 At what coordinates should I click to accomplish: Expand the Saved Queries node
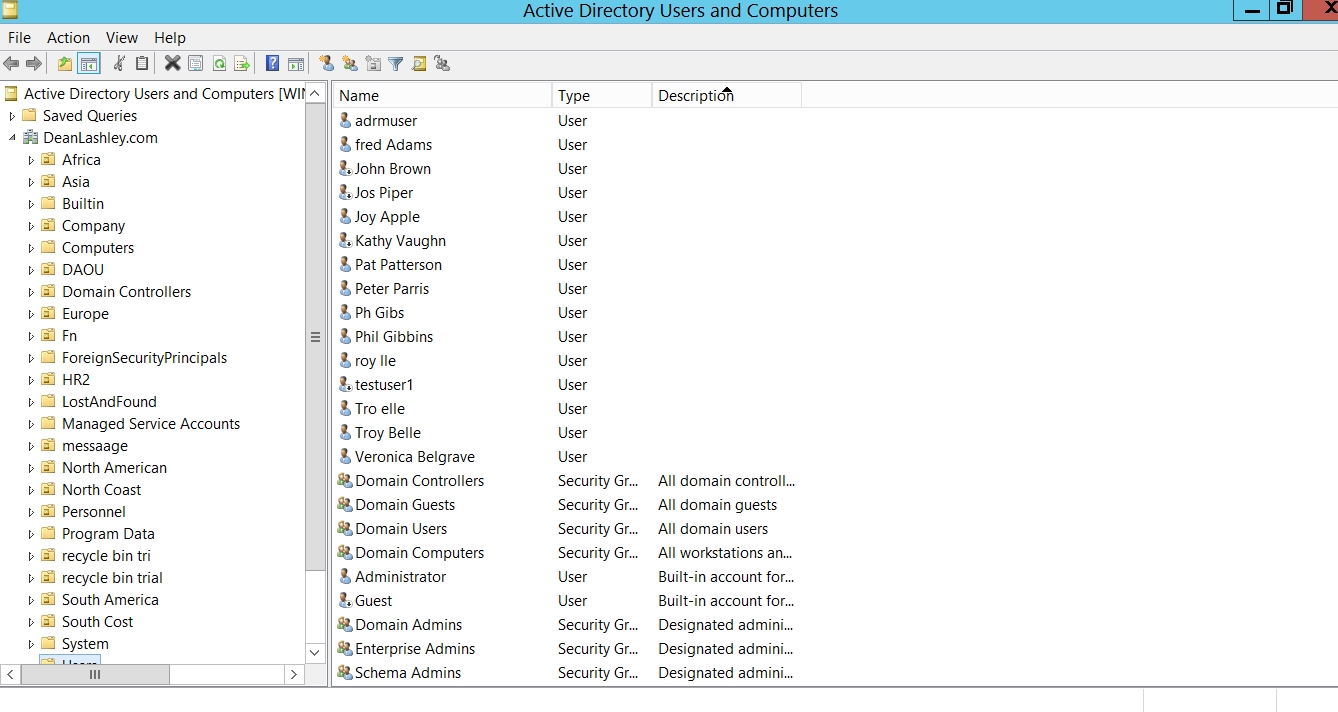pos(12,116)
